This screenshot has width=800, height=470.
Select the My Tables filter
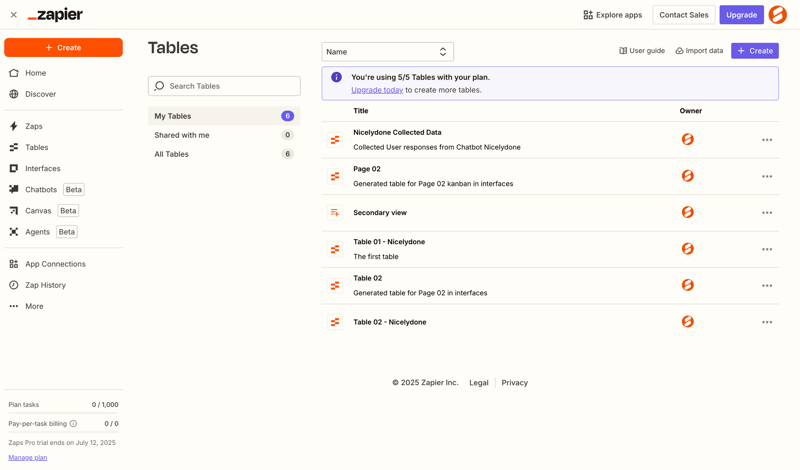224,116
